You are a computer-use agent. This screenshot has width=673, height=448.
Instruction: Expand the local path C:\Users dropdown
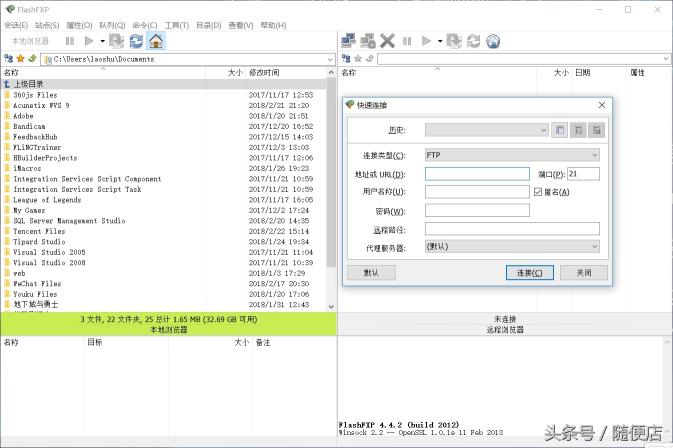click(x=330, y=59)
